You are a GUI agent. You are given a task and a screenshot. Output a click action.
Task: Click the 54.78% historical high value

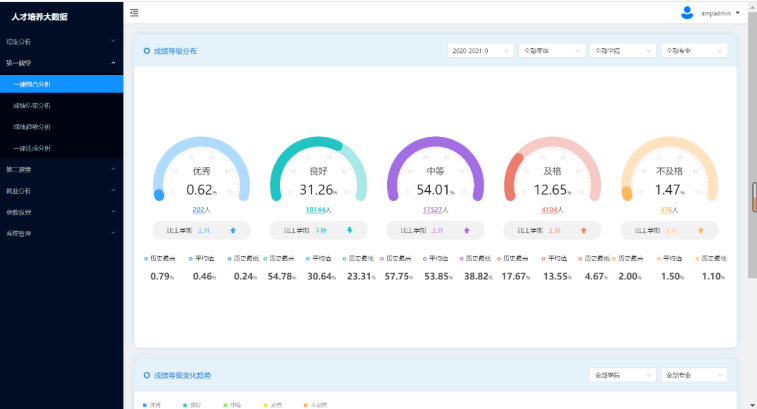pos(281,276)
